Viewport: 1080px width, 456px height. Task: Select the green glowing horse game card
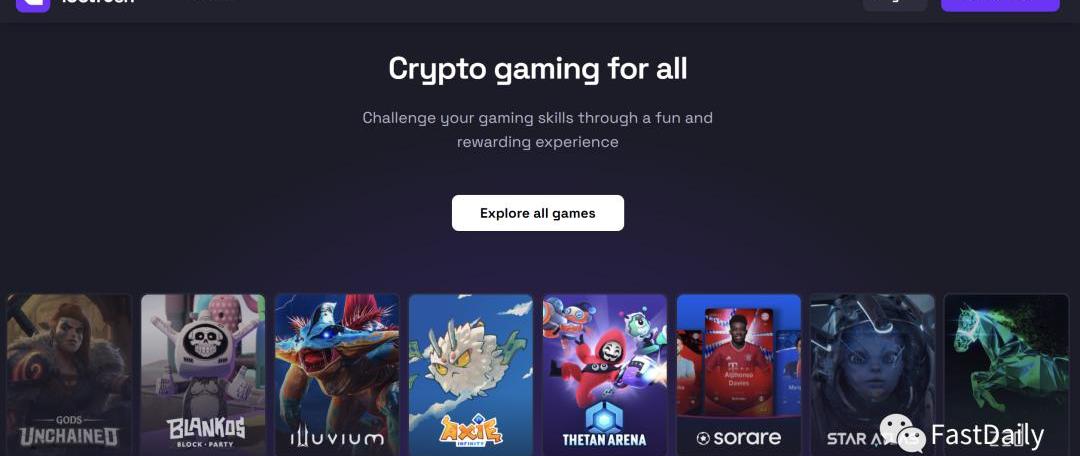pyautogui.click(x=1006, y=375)
